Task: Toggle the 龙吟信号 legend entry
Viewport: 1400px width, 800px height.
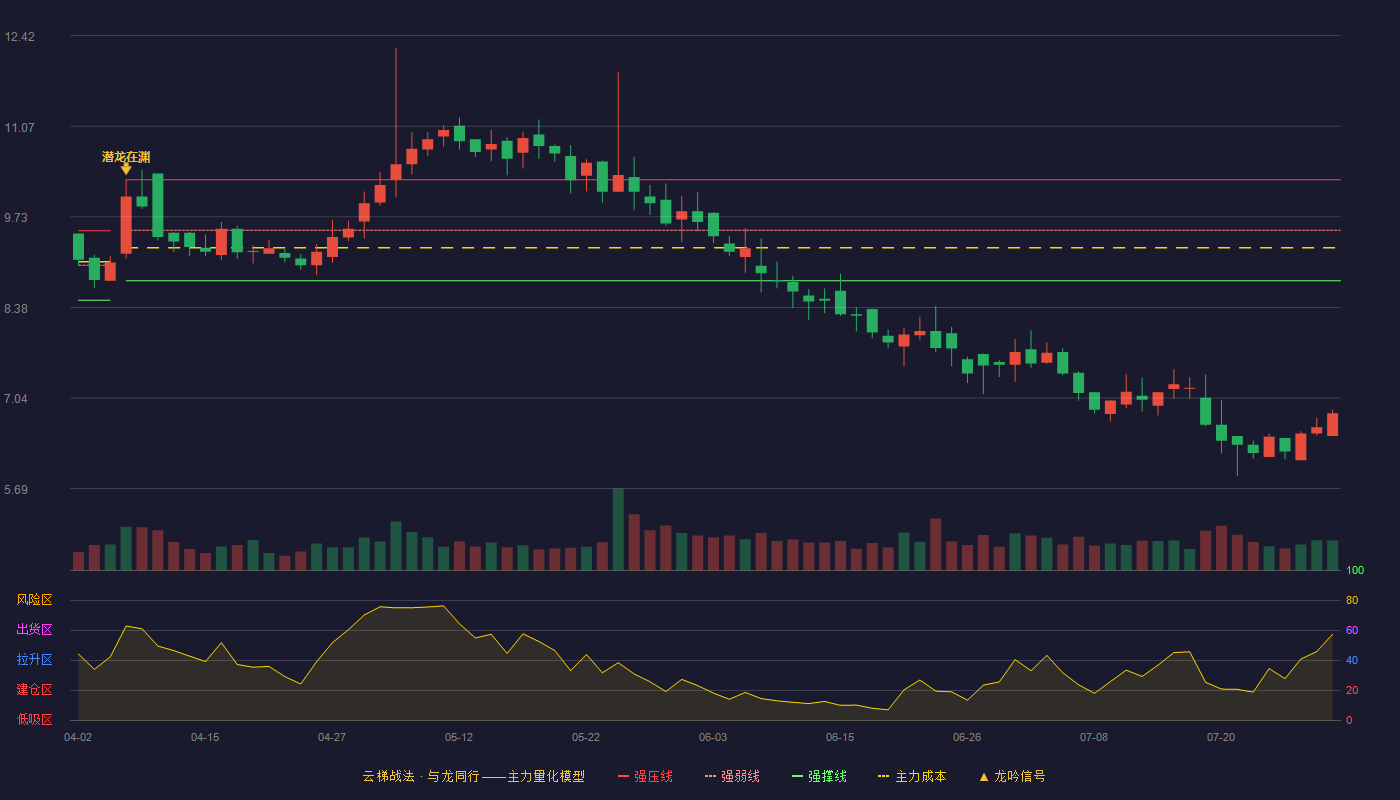Action: [1012, 776]
